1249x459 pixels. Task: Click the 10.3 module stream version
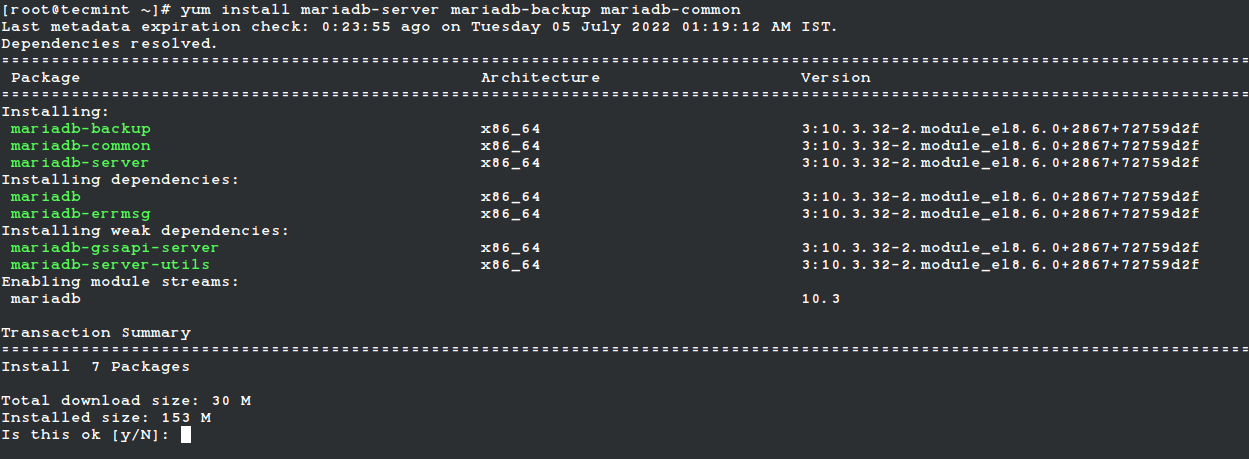(x=821, y=299)
